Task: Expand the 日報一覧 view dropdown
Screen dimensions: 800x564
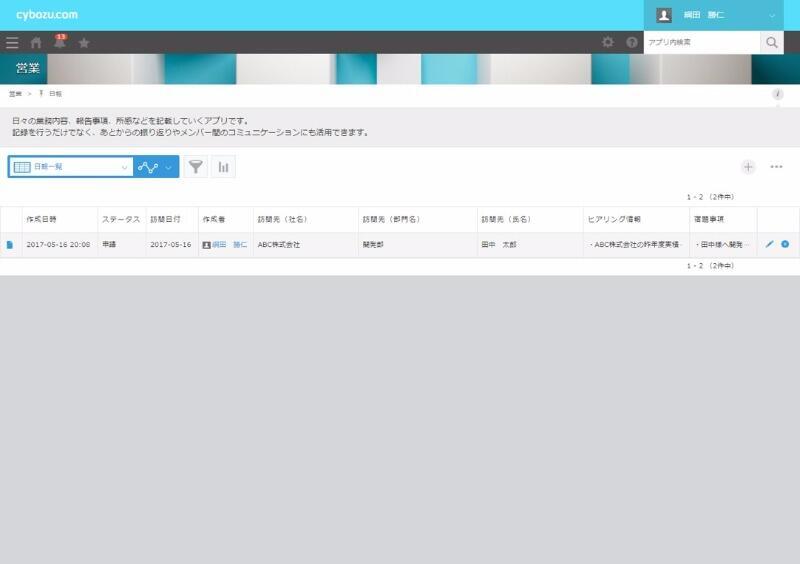Action: point(124,167)
